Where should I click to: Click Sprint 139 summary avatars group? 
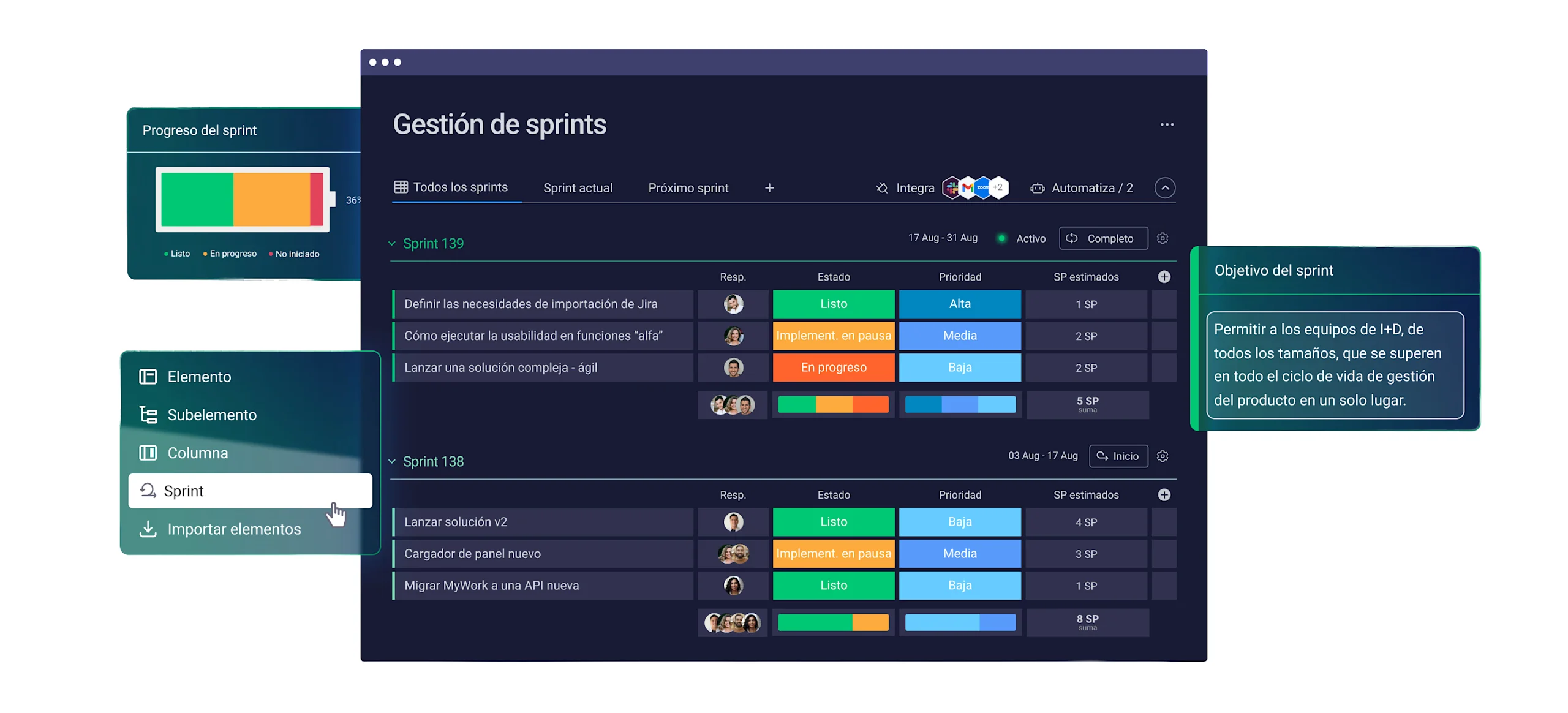(732, 405)
